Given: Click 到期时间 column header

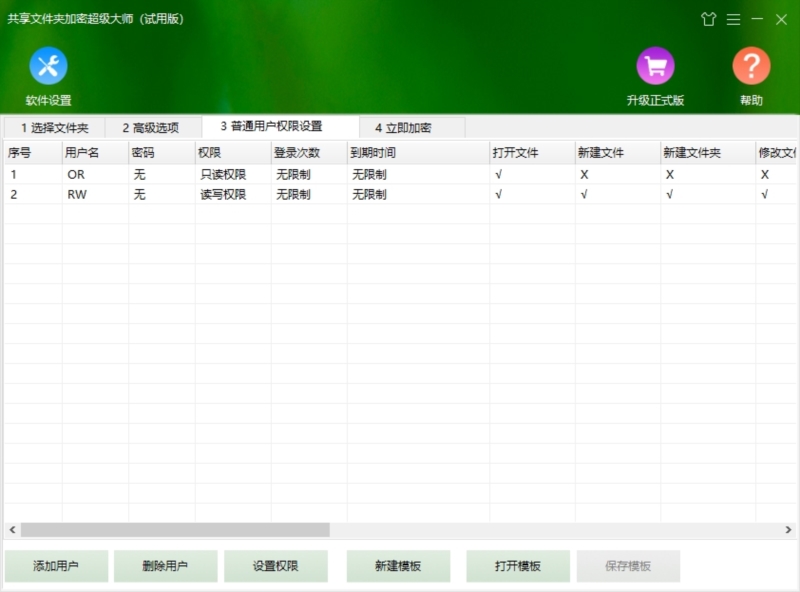Looking at the screenshot, I should [x=418, y=153].
